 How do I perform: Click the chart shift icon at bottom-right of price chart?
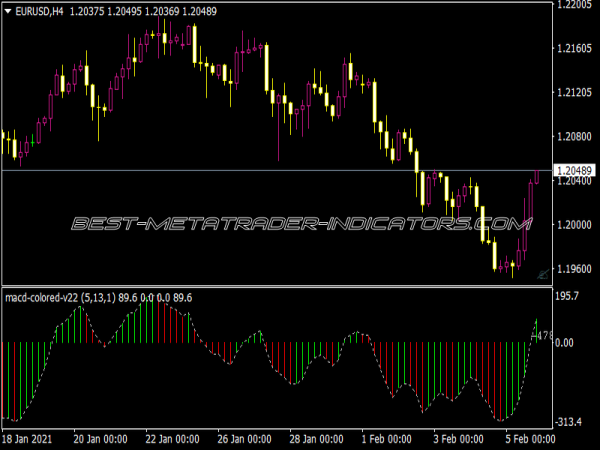pyautogui.click(x=543, y=274)
